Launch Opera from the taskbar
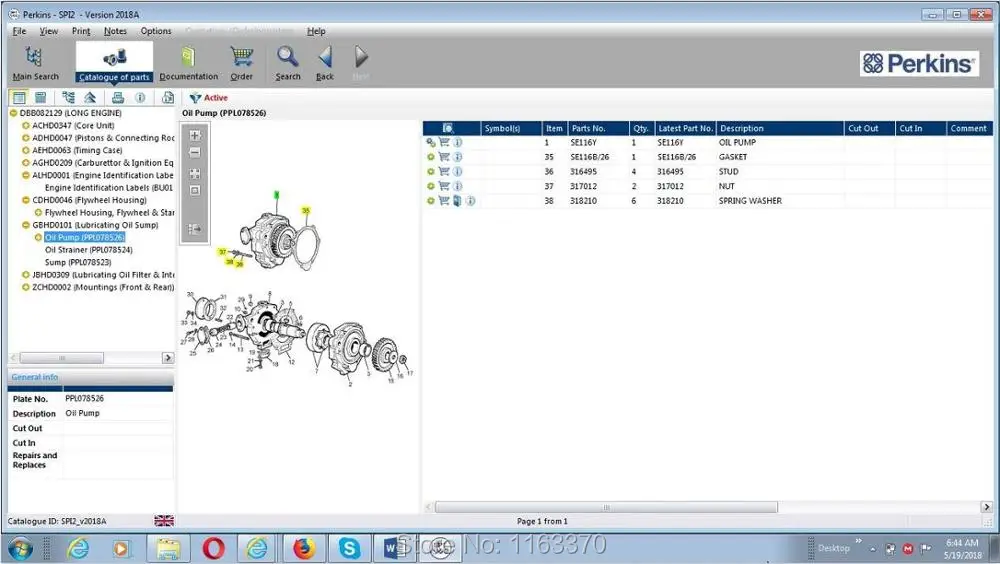Viewport: 1000px width, 564px height. (213, 548)
